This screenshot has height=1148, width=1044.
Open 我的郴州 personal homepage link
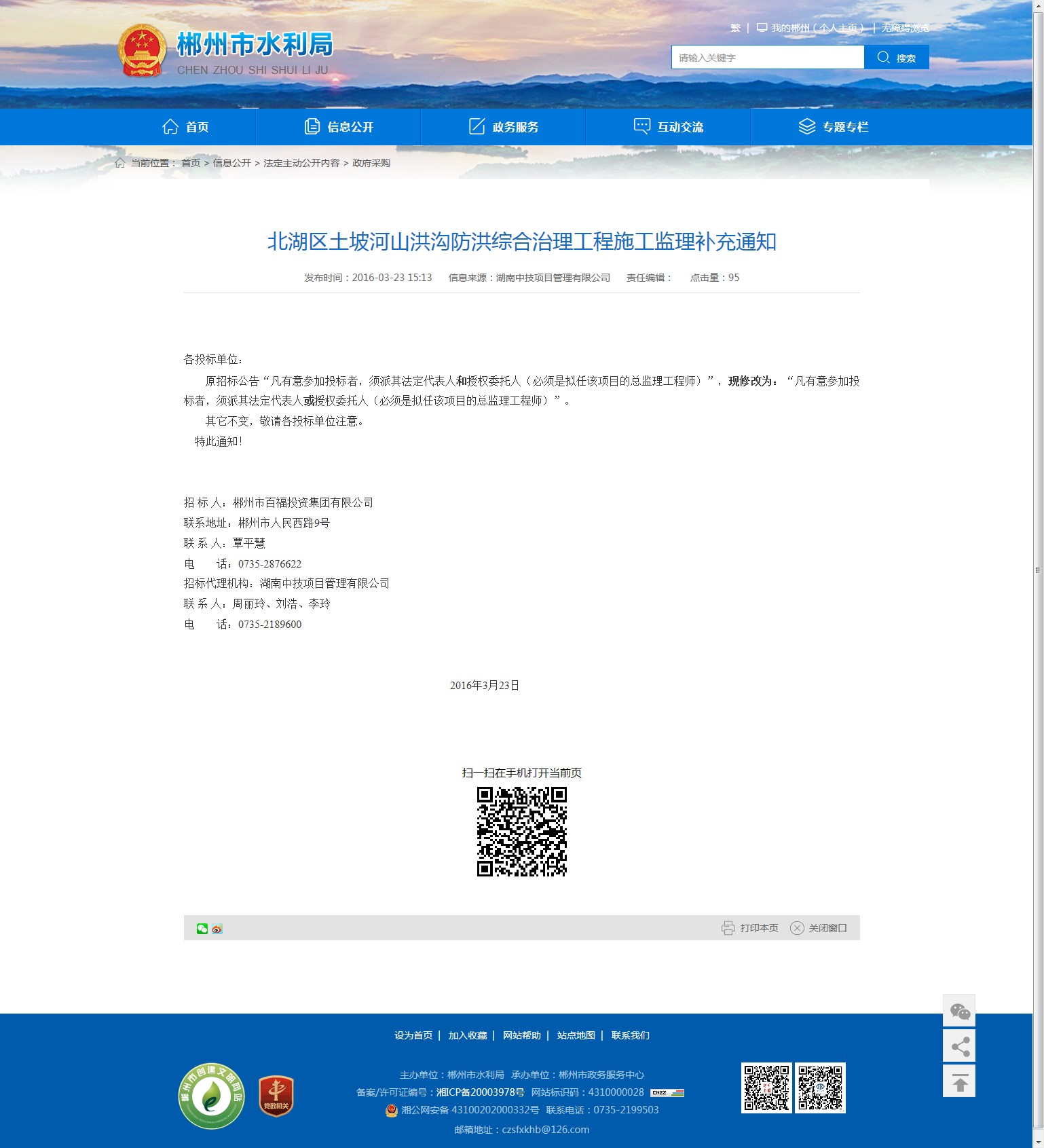click(x=817, y=28)
